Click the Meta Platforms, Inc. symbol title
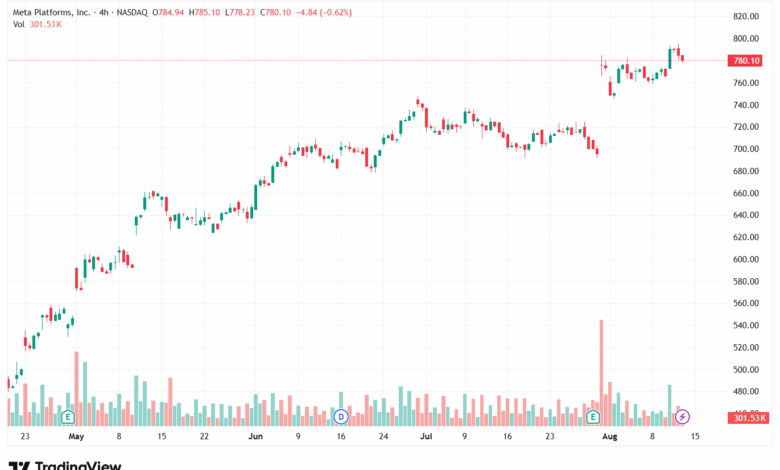Viewport: 780px width, 470px height. point(51,12)
